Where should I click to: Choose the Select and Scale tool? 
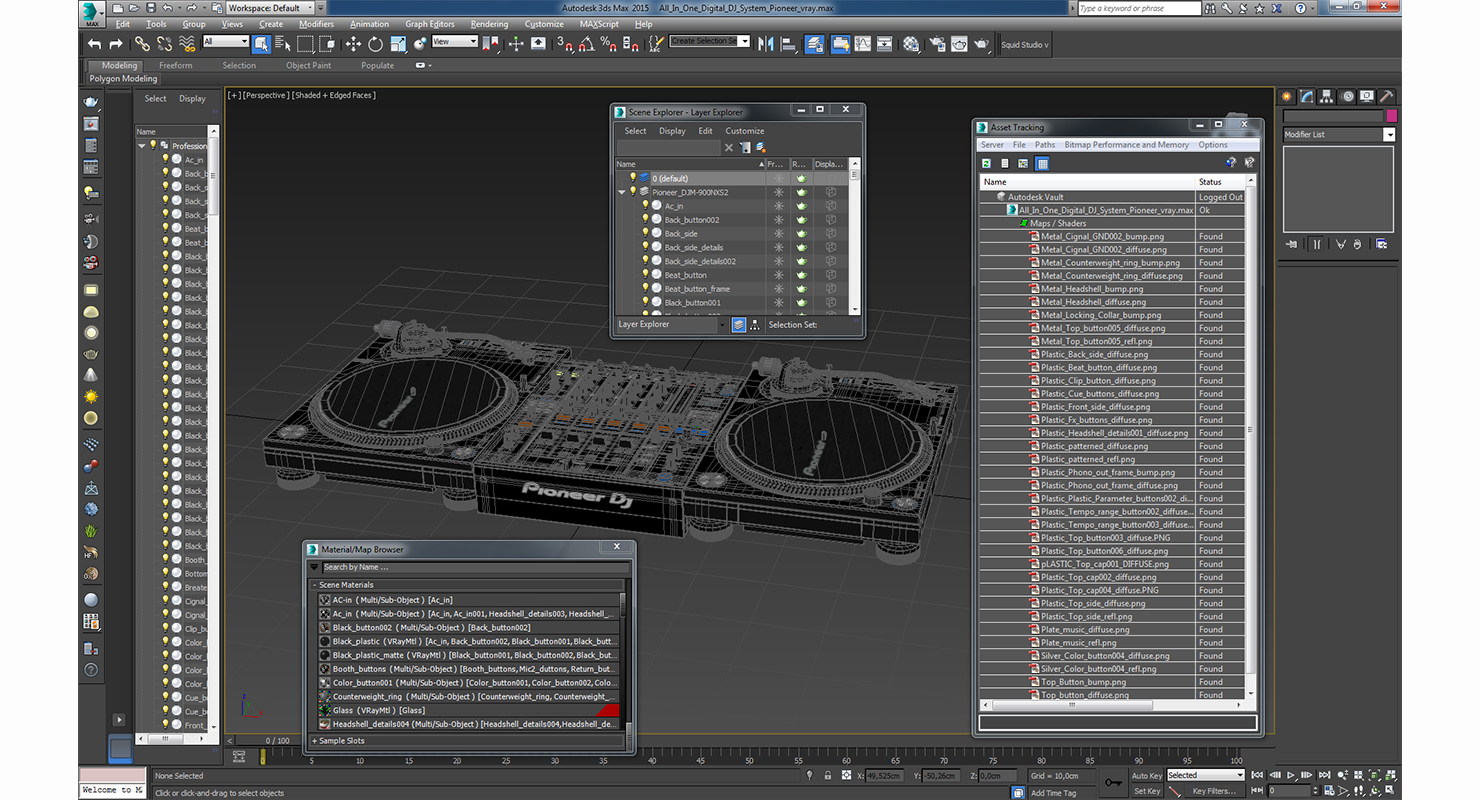[x=398, y=44]
